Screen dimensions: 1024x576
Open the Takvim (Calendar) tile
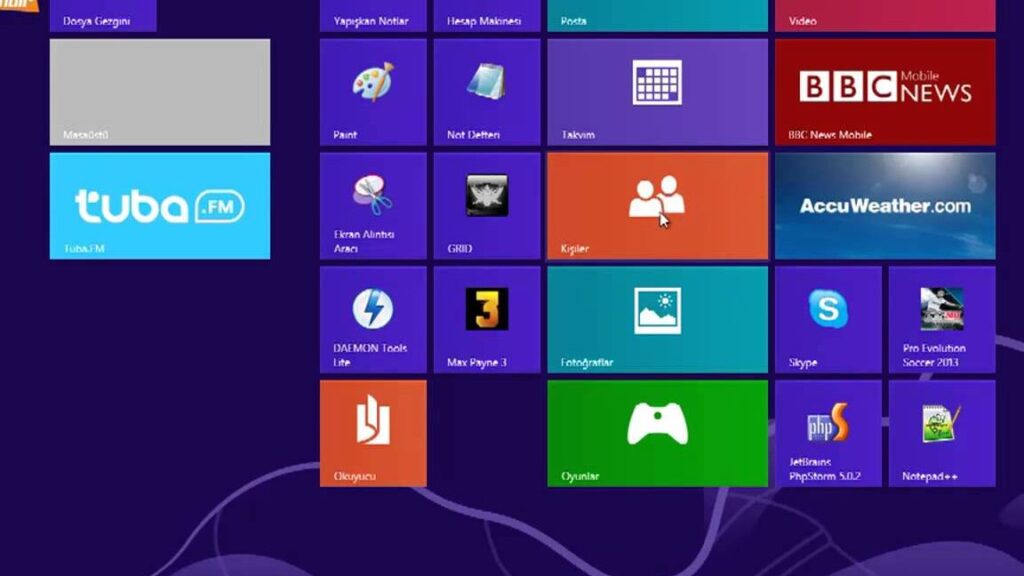tap(656, 92)
